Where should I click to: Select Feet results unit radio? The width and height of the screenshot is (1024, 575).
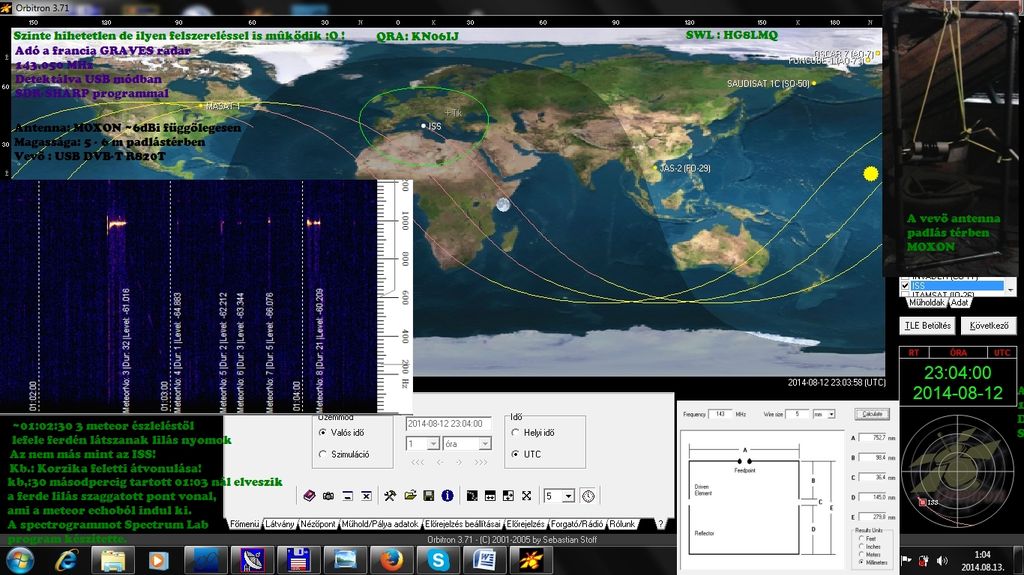coord(861,539)
